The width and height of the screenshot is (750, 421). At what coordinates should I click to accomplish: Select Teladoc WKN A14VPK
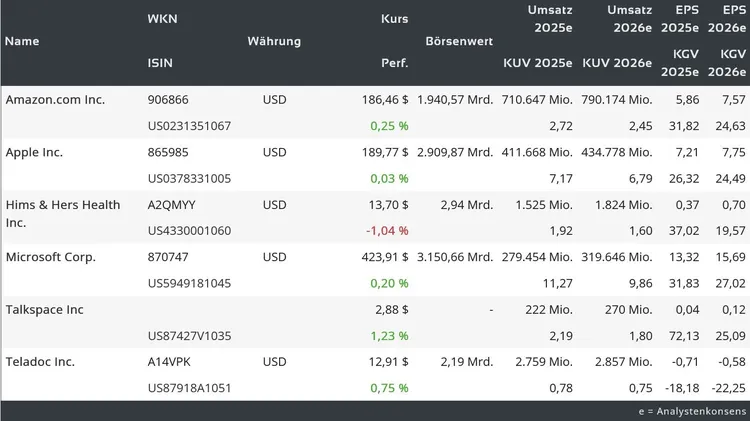point(169,362)
